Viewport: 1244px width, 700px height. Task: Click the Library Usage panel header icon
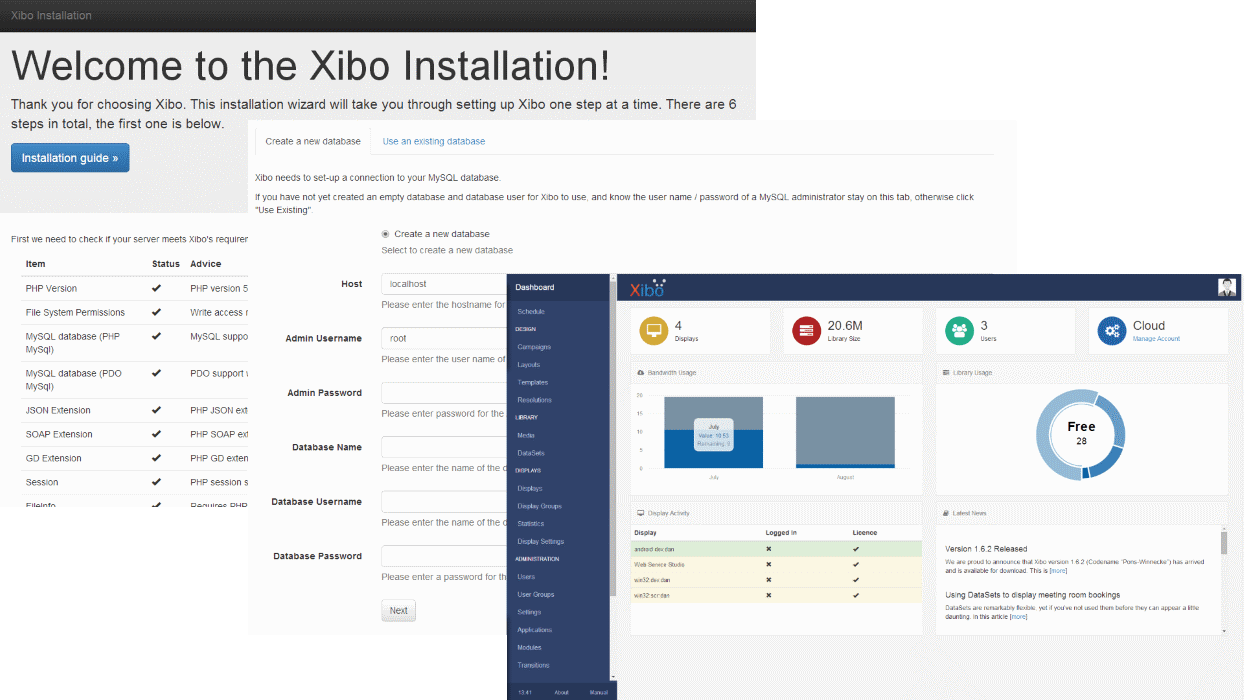[x=946, y=373]
